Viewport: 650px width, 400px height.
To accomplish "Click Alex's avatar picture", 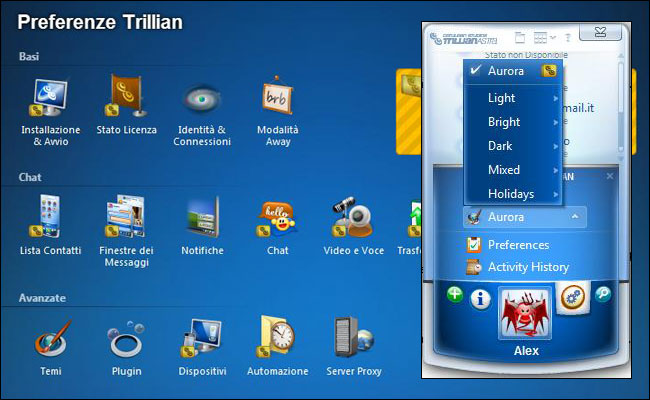I will [x=525, y=312].
